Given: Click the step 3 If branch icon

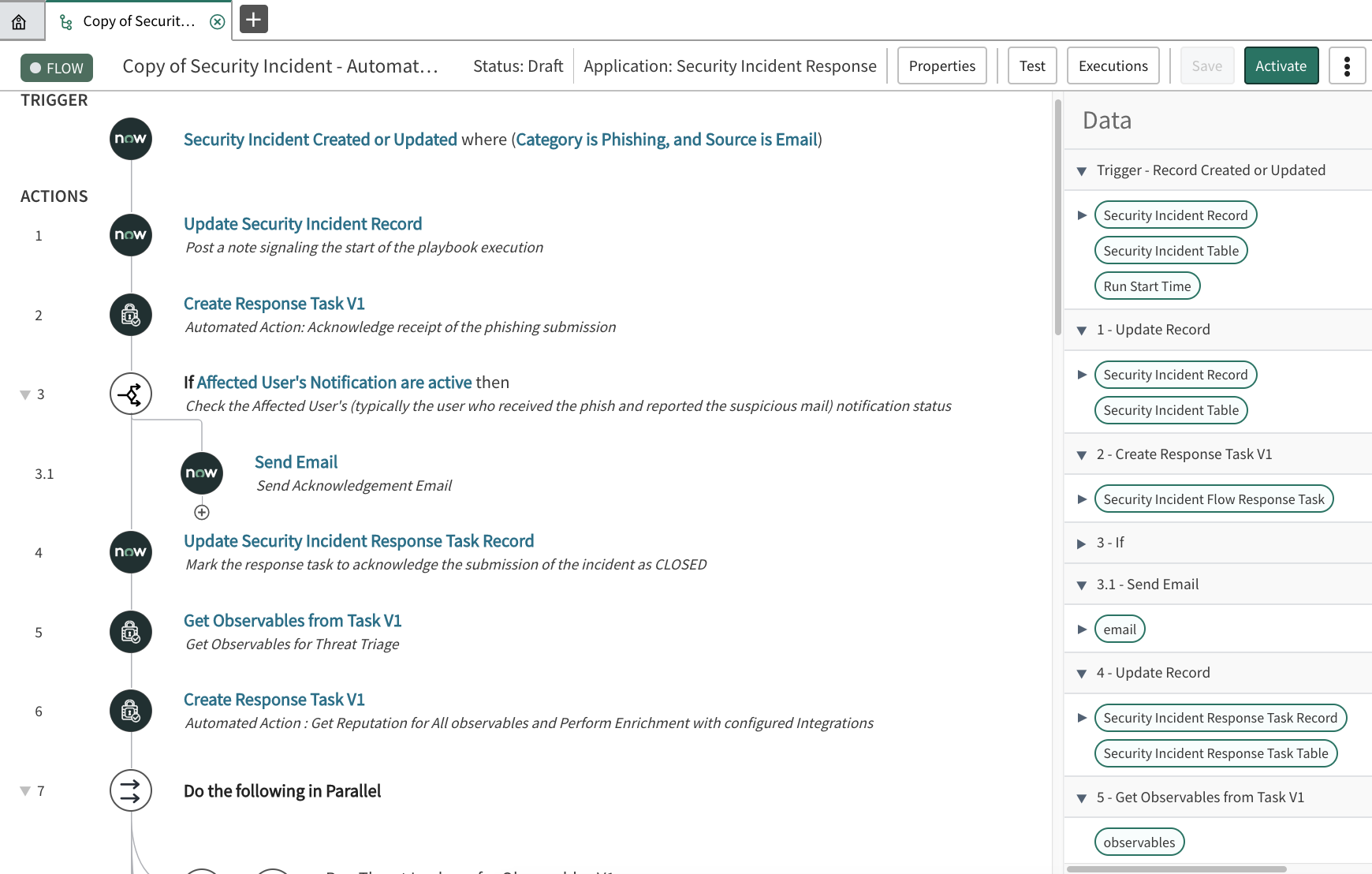Looking at the screenshot, I should [x=131, y=394].
